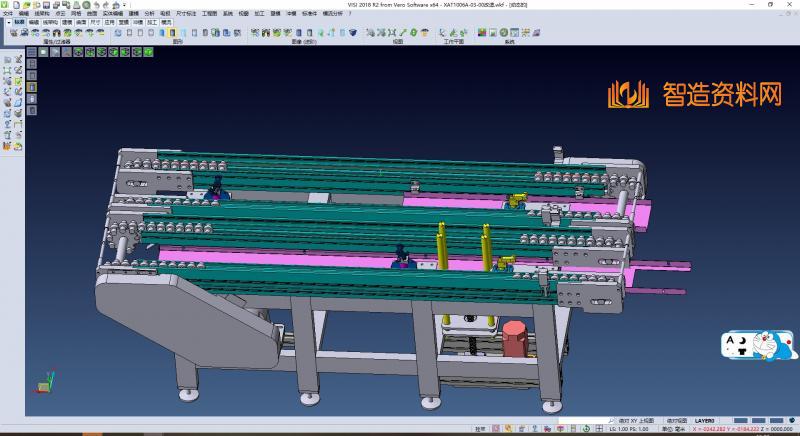Viewport: 800px width, 436px height.
Task: Click the XYZ axis triad in viewport corner
Action: (x=42, y=381)
